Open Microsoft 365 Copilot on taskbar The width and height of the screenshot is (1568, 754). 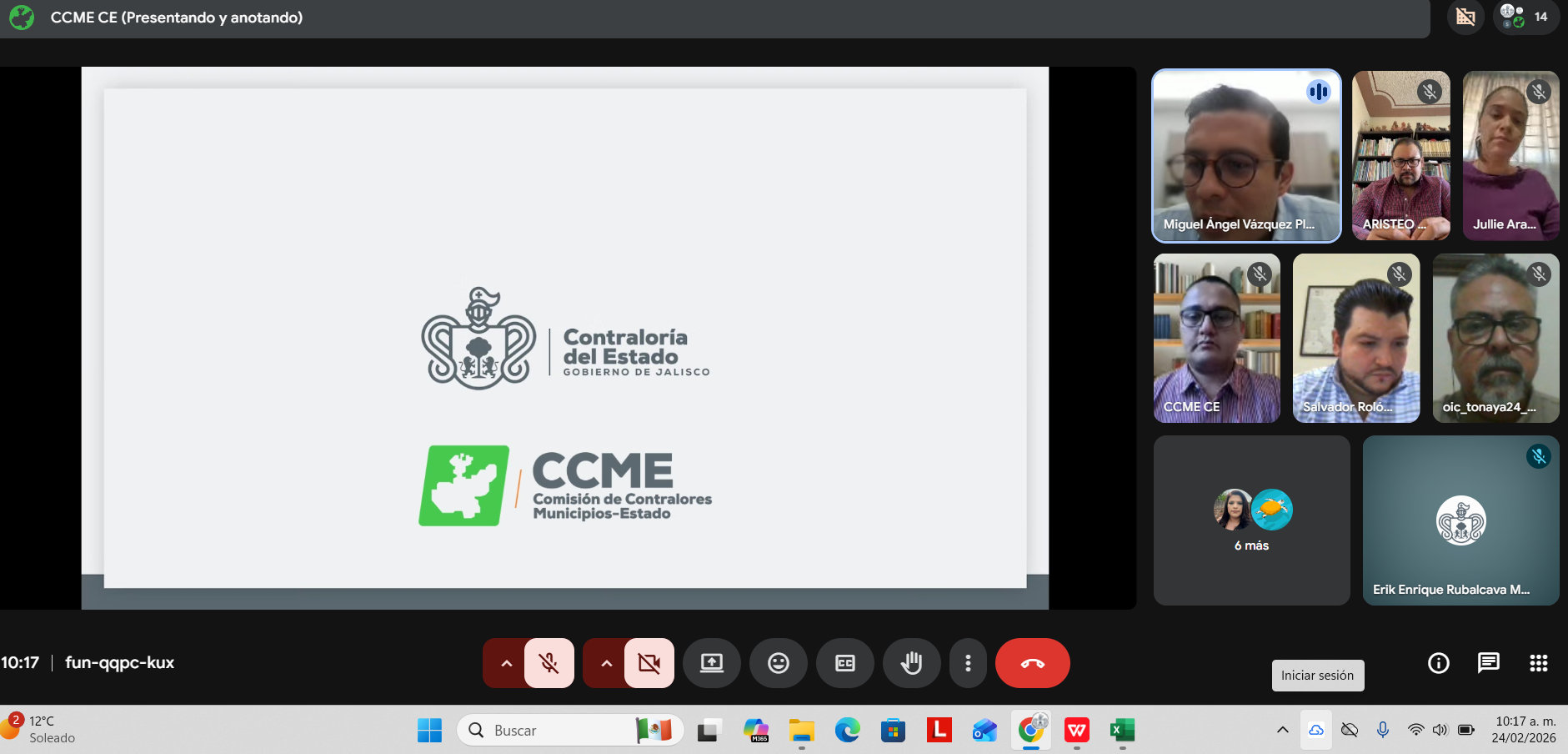tap(756, 731)
